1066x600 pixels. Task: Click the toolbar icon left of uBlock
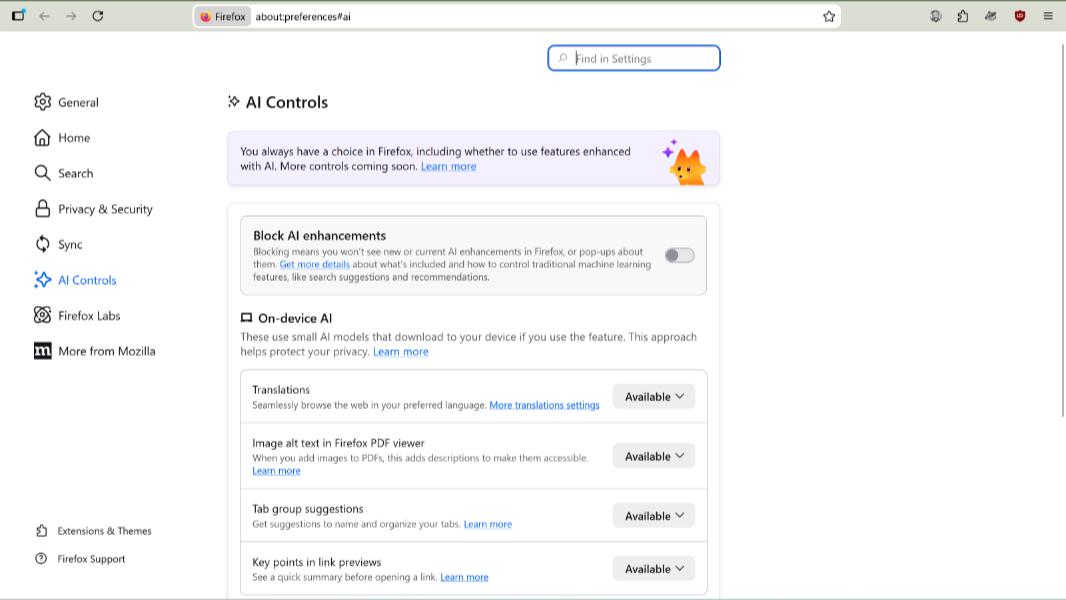[991, 16]
